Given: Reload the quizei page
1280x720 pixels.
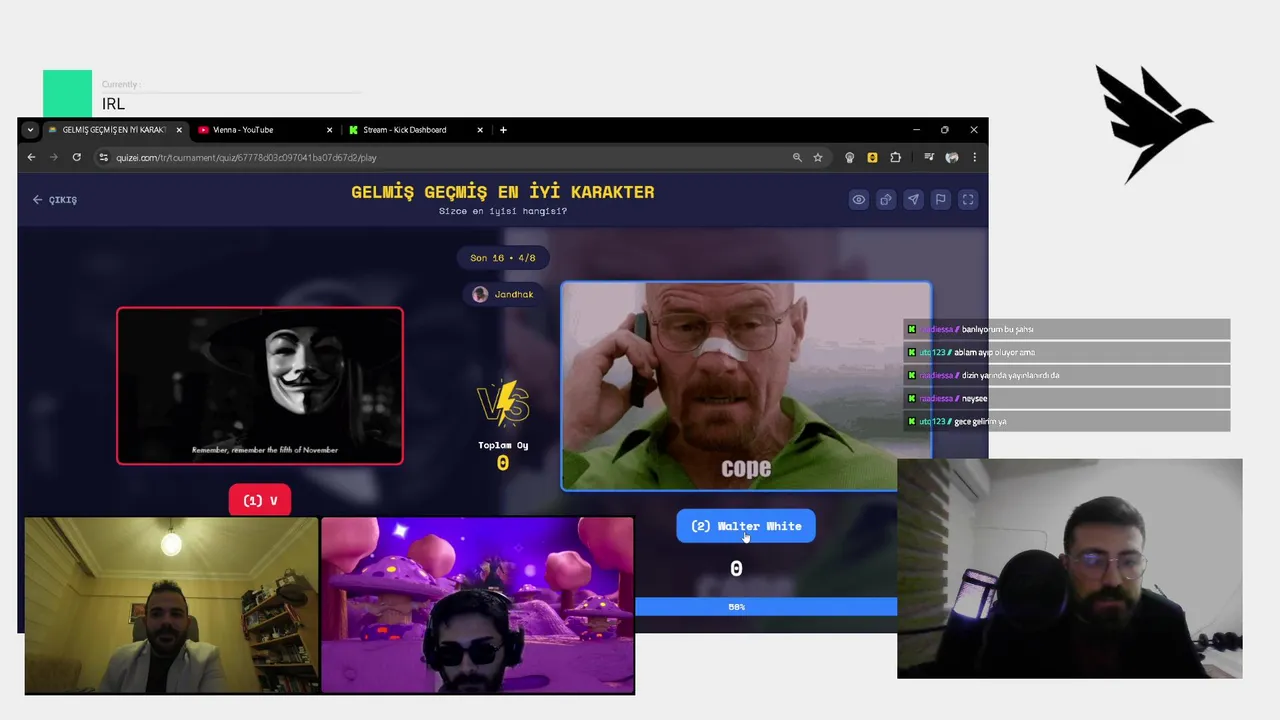Looking at the screenshot, I should [x=76, y=157].
